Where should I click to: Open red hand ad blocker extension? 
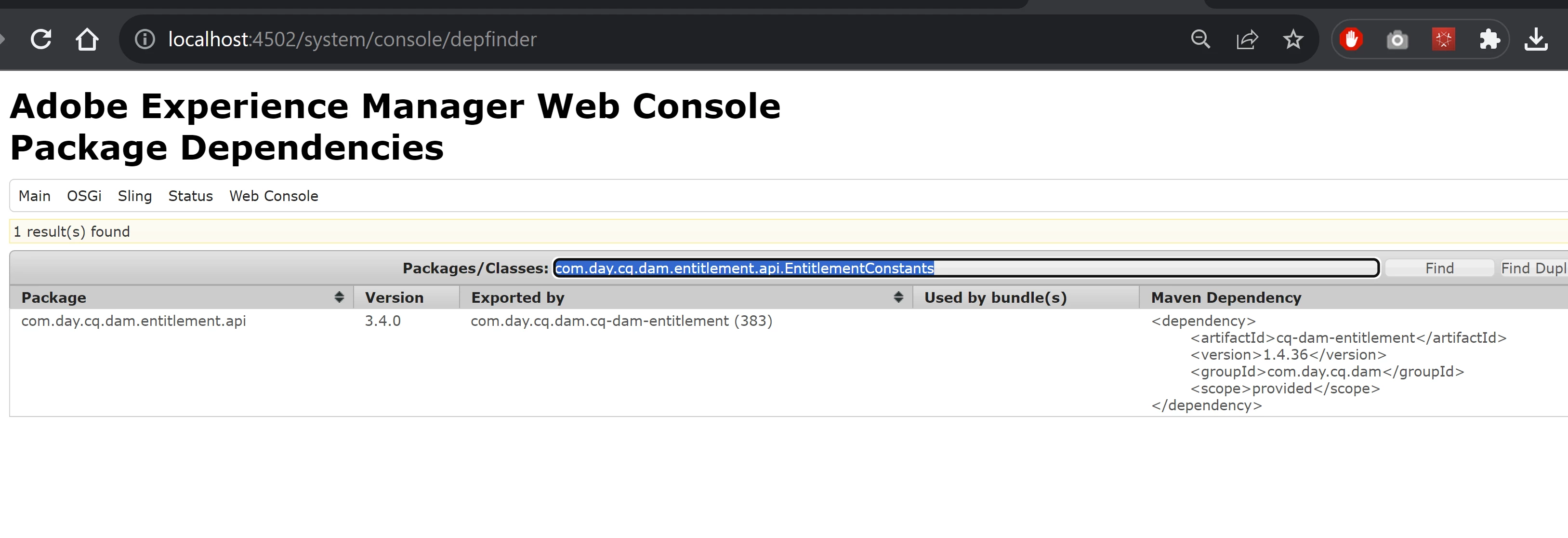click(x=1351, y=40)
